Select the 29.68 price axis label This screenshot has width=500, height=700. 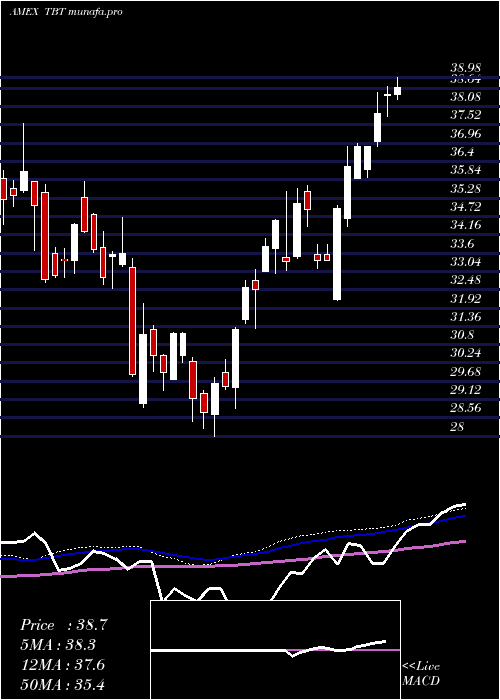point(466,372)
